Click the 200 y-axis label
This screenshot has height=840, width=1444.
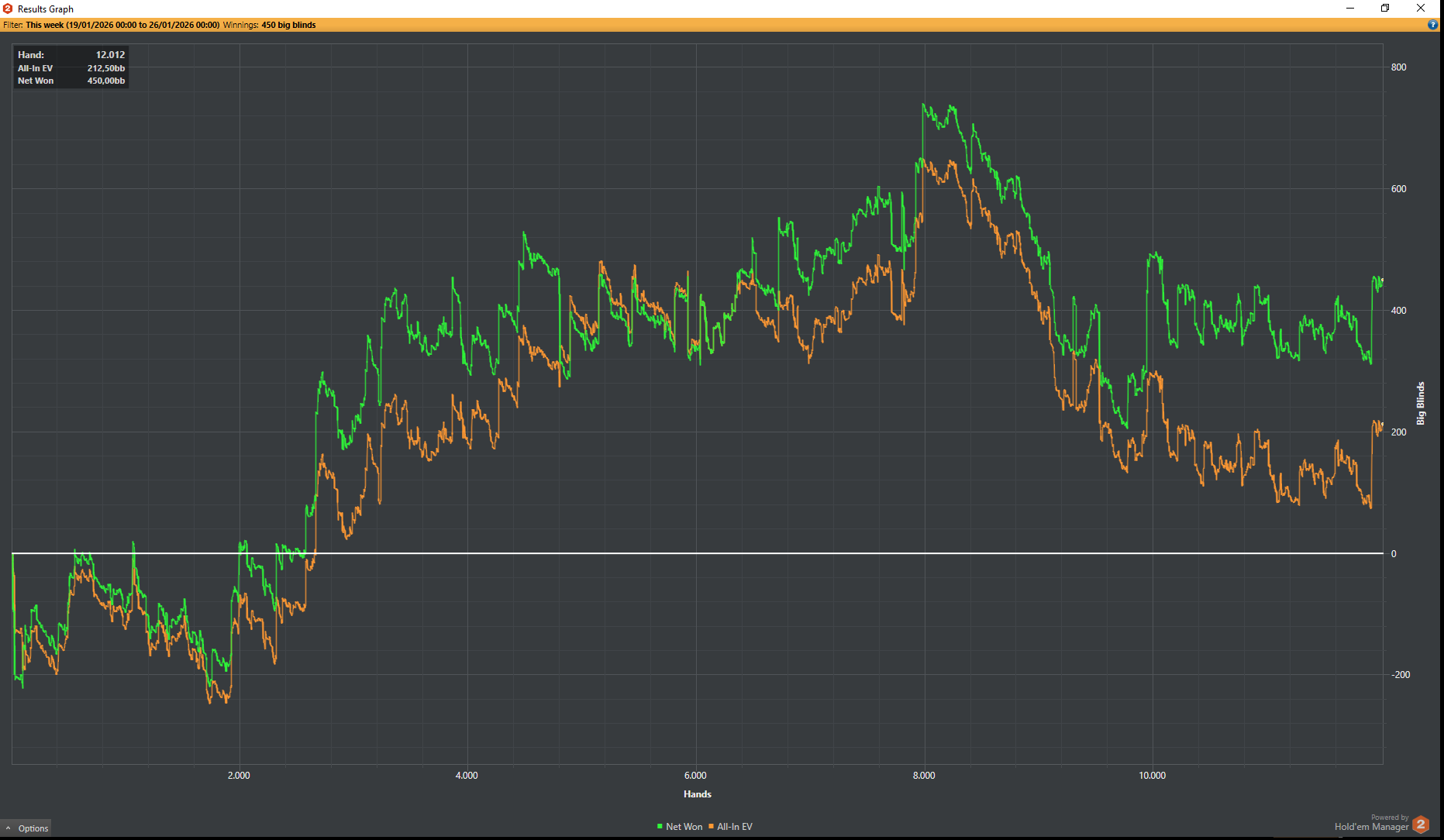1399,432
